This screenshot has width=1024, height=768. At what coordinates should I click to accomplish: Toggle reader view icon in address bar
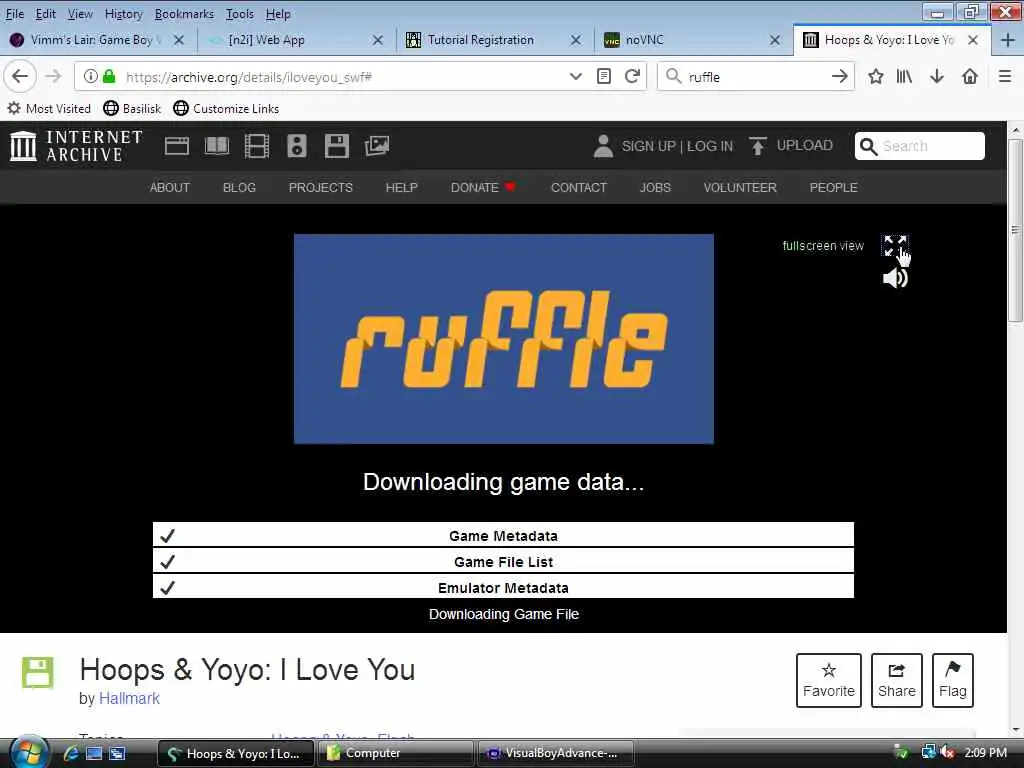coord(604,76)
